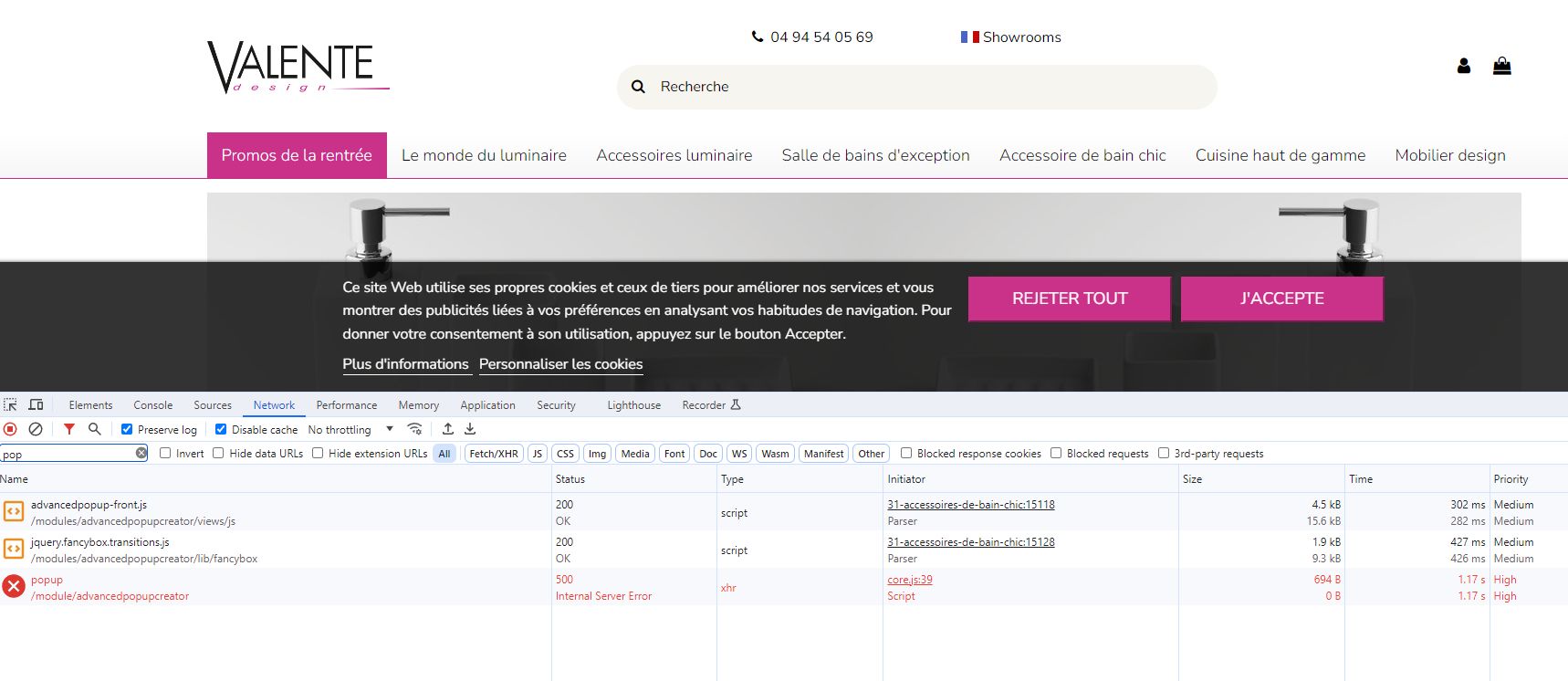This screenshot has width=1568, height=681.
Task: Click REJETER TOUT cookie button
Action: pos(1070,299)
